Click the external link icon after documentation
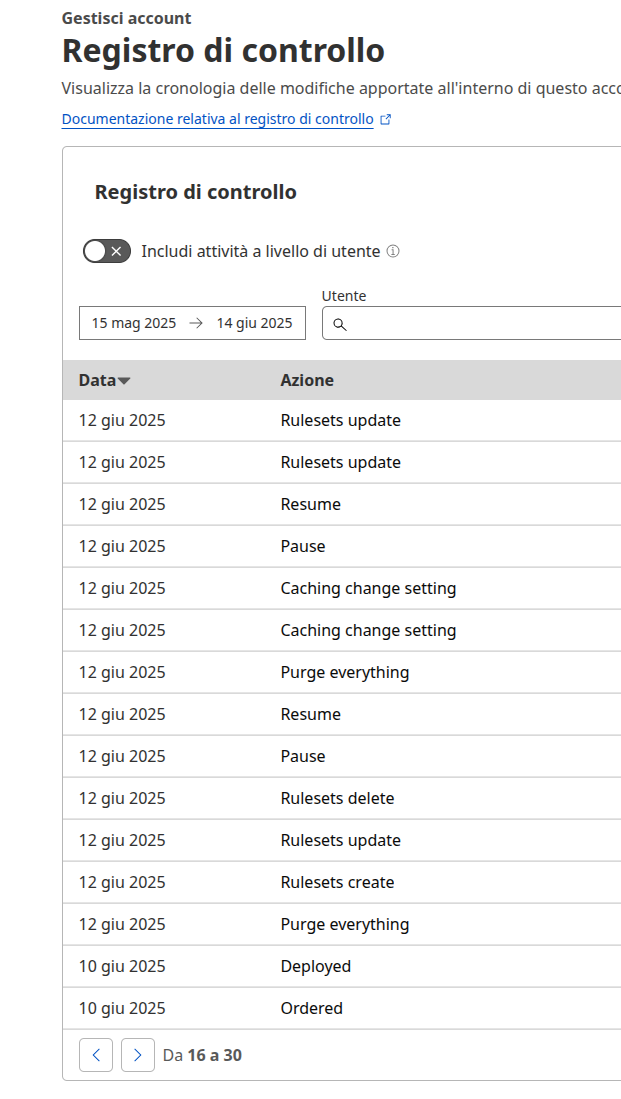621x1099 pixels. tap(385, 120)
